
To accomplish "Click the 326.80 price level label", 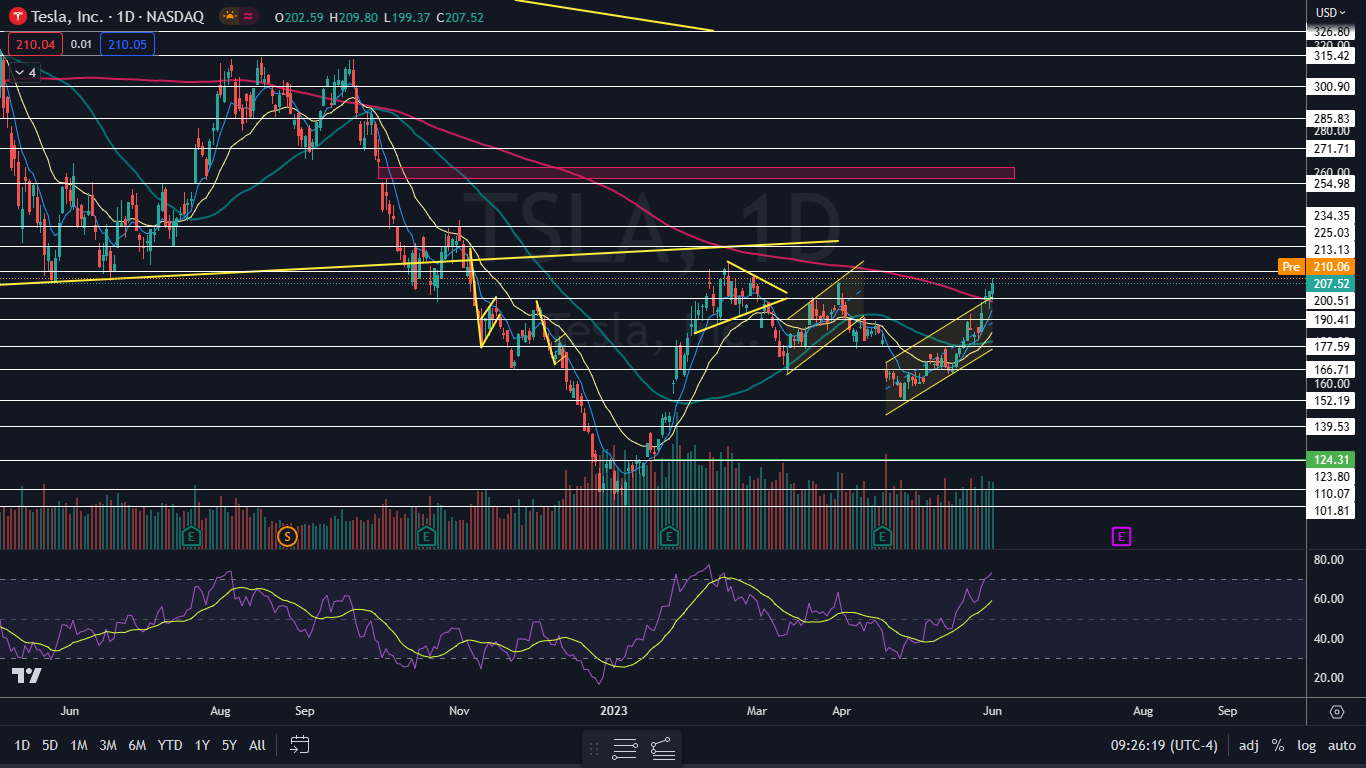I will (x=1332, y=32).
